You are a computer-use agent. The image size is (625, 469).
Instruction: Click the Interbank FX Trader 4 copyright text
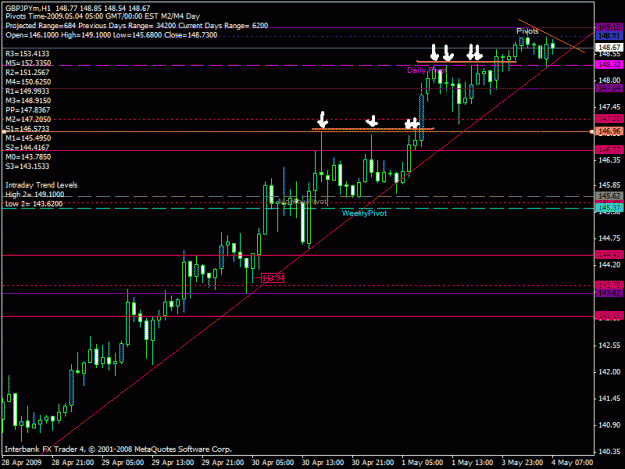[118, 449]
